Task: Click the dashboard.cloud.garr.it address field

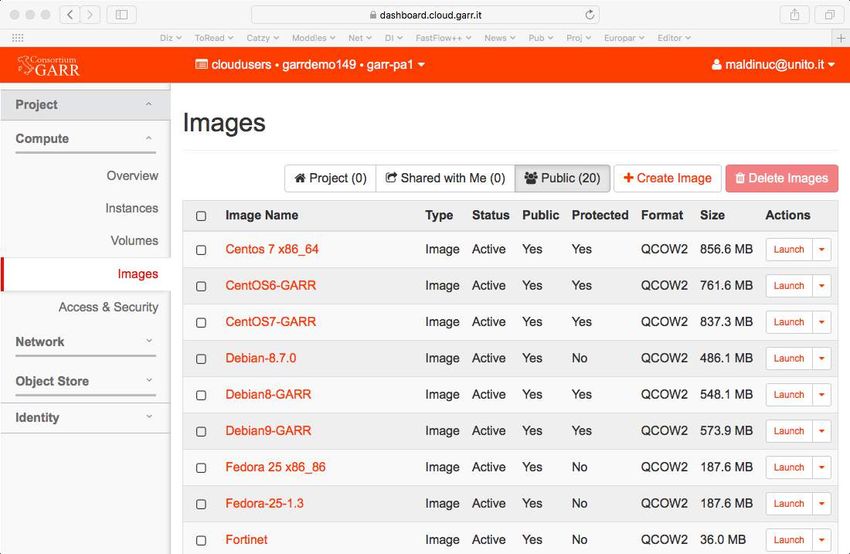Action: [x=425, y=15]
